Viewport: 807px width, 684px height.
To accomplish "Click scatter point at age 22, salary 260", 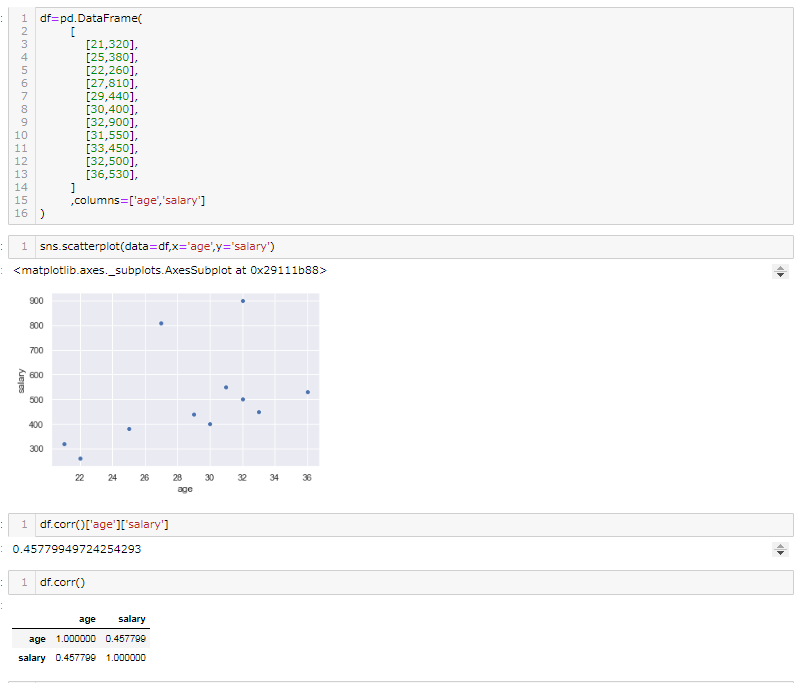I will [x=80, y=459].
